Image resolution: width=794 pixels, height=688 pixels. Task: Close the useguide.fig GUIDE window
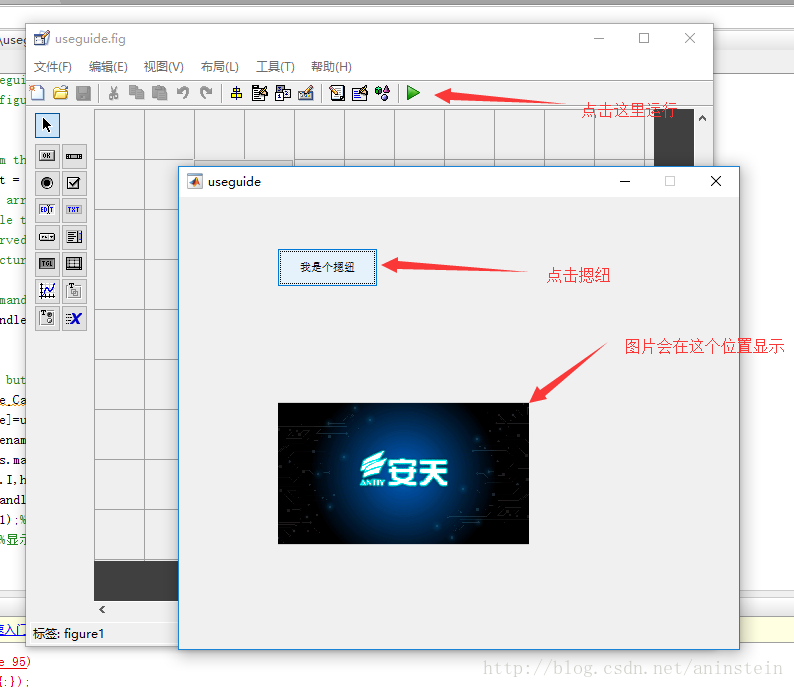pyautogui.click(x=690, y=38)
